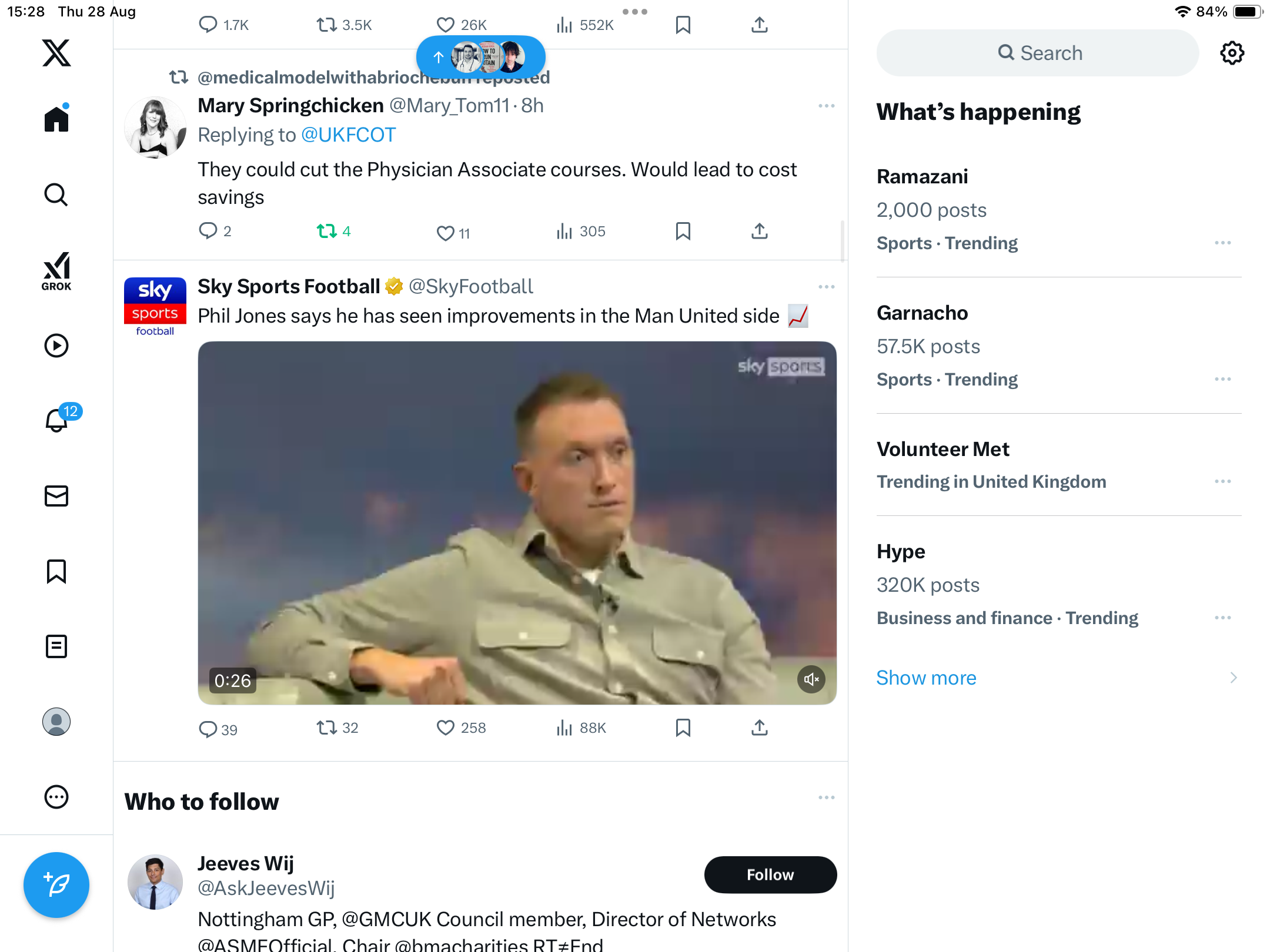
Task: Open the notifications bell
Action: 56,420
